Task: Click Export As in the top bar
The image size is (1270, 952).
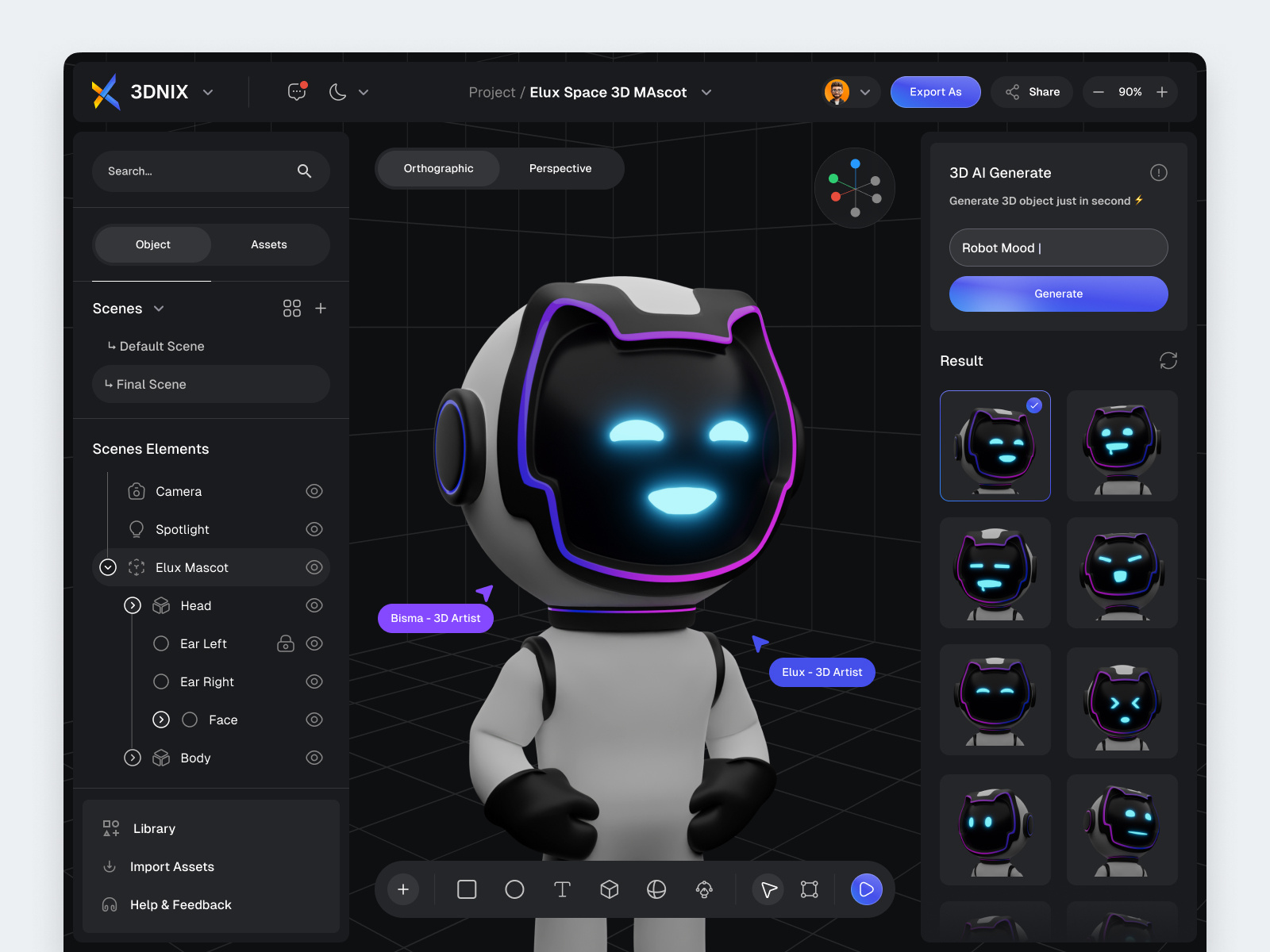Action: 935,92
